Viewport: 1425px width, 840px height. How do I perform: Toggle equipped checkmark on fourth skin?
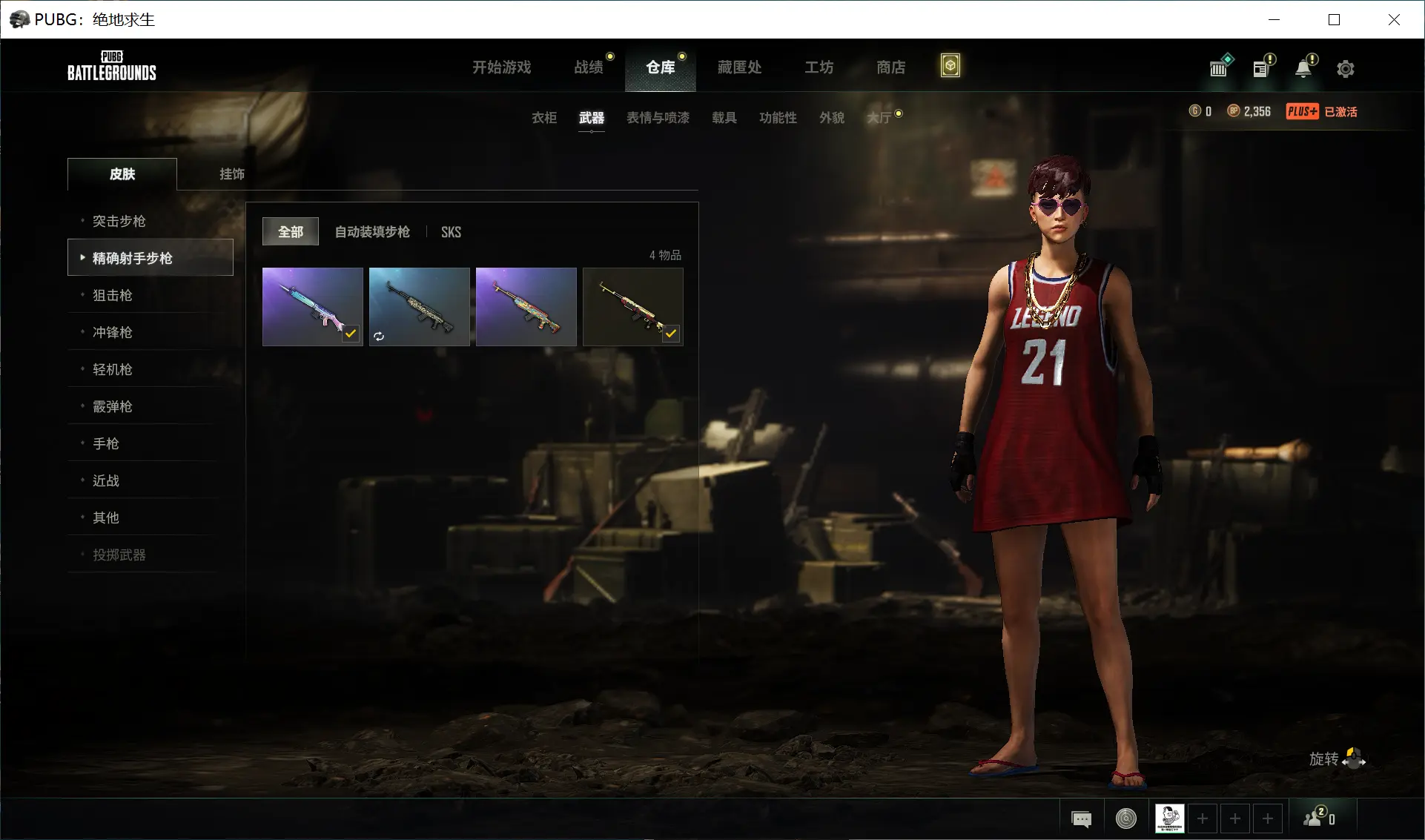pyautogui.click(x=670, y=334)
